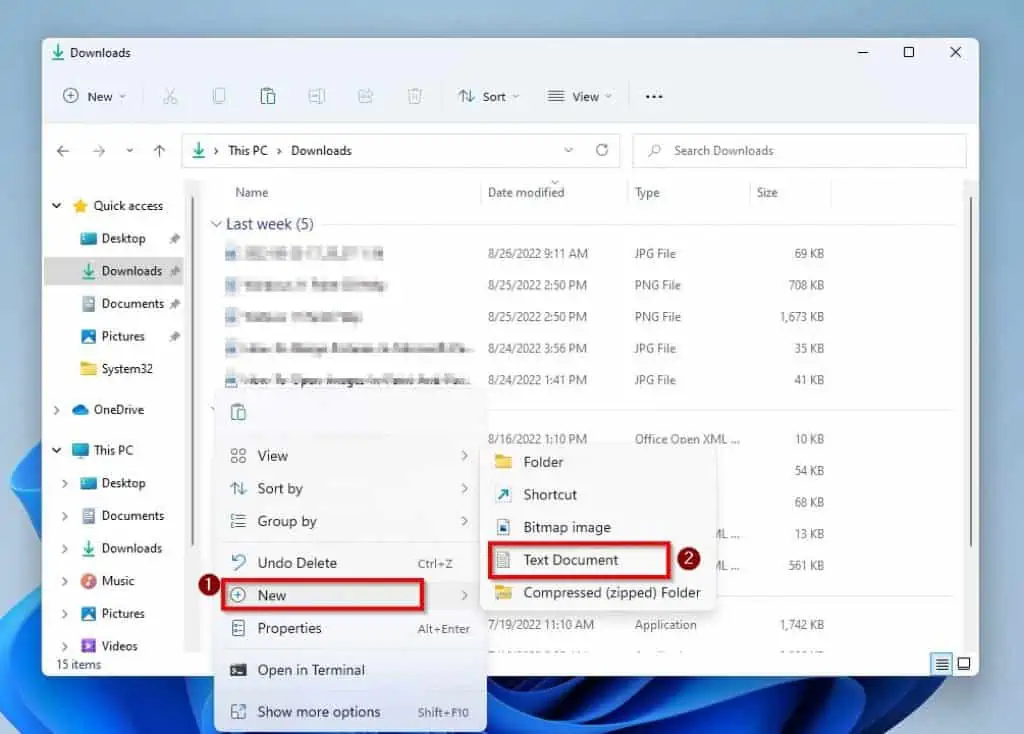Create a Compressed (zipped) Folder
This screenshot has height=734, width=1024.
tap(598, 593)
